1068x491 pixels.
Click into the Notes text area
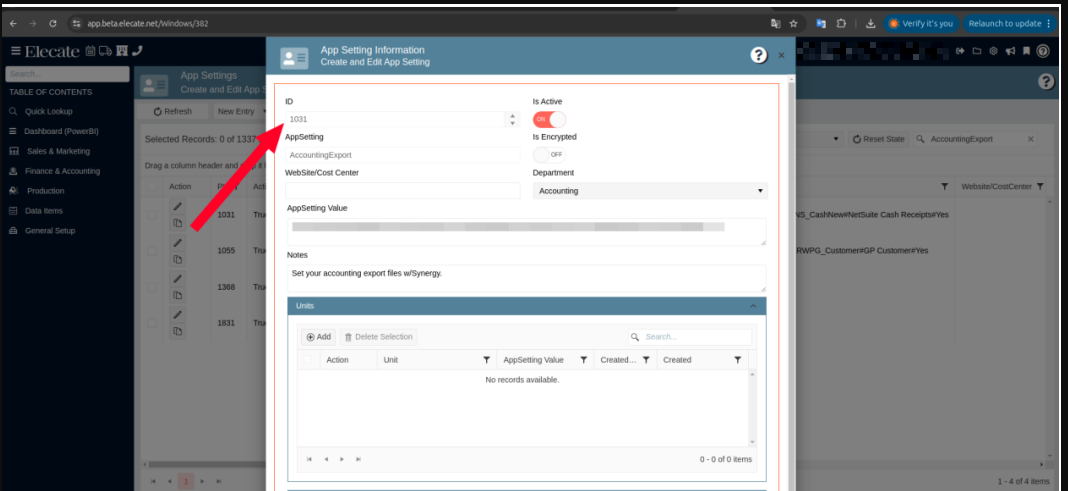pyautogui.click(x=526, y=278)
